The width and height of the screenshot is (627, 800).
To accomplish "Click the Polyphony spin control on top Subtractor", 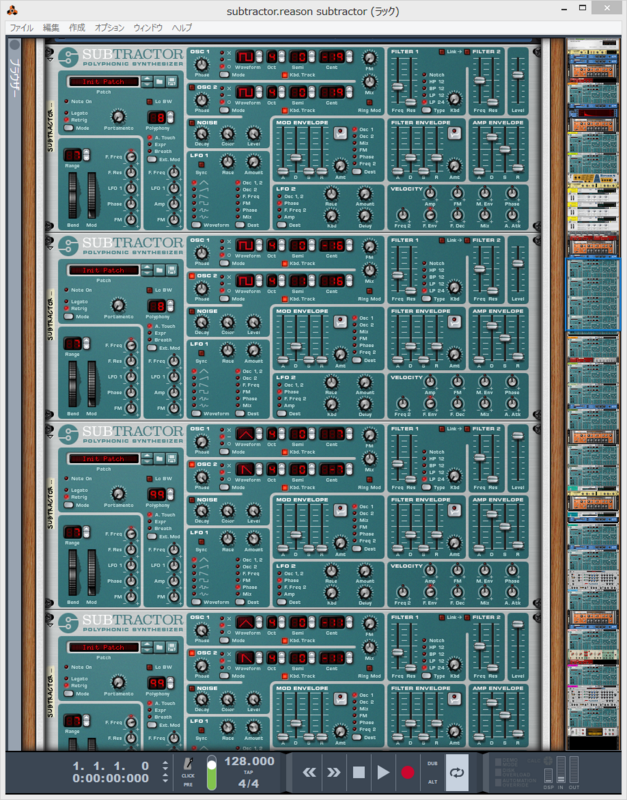I will pyautogui.click(x=170, y=117).
